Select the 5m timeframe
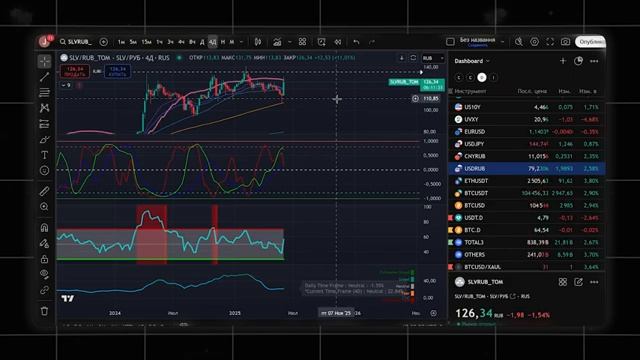This screenshot has width=640, height=360. [133, 42]
